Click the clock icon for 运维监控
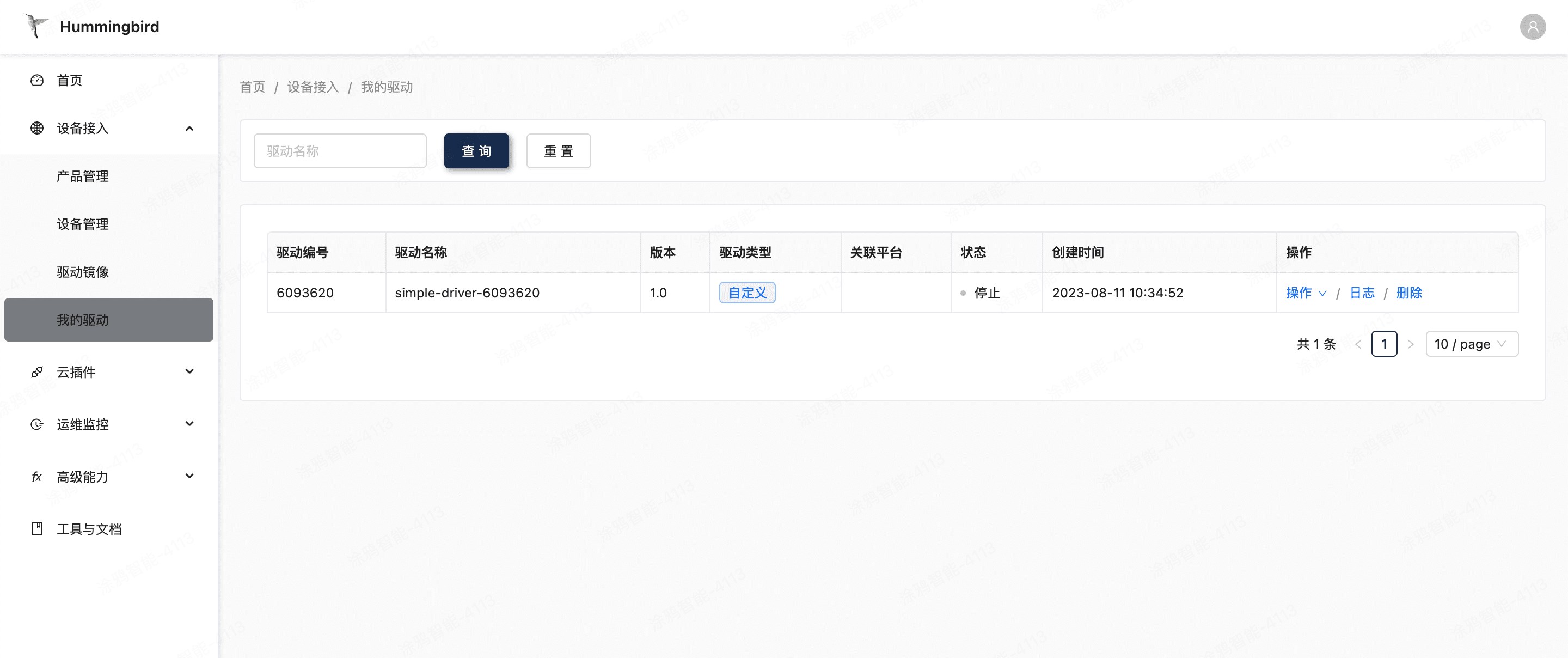 (x=37, y=424)
